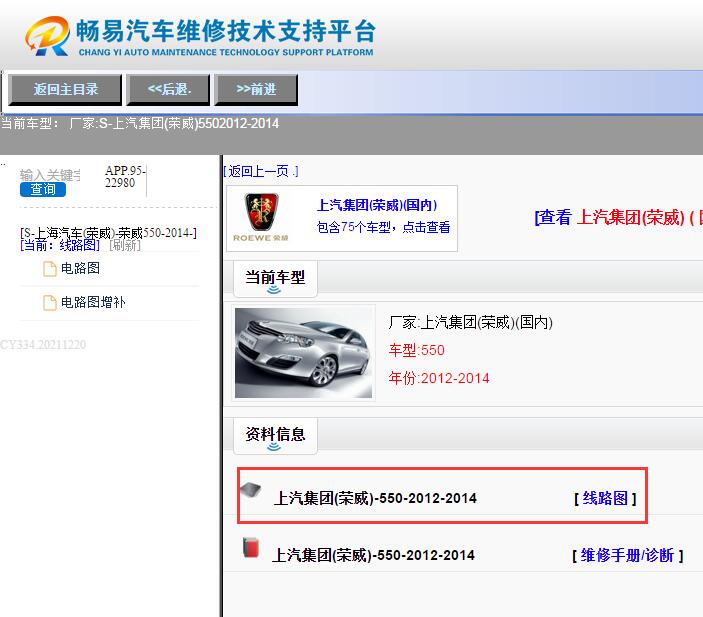Click the red 车型:550 text
The height and width of the screenshot is (617, 703).
417,350
